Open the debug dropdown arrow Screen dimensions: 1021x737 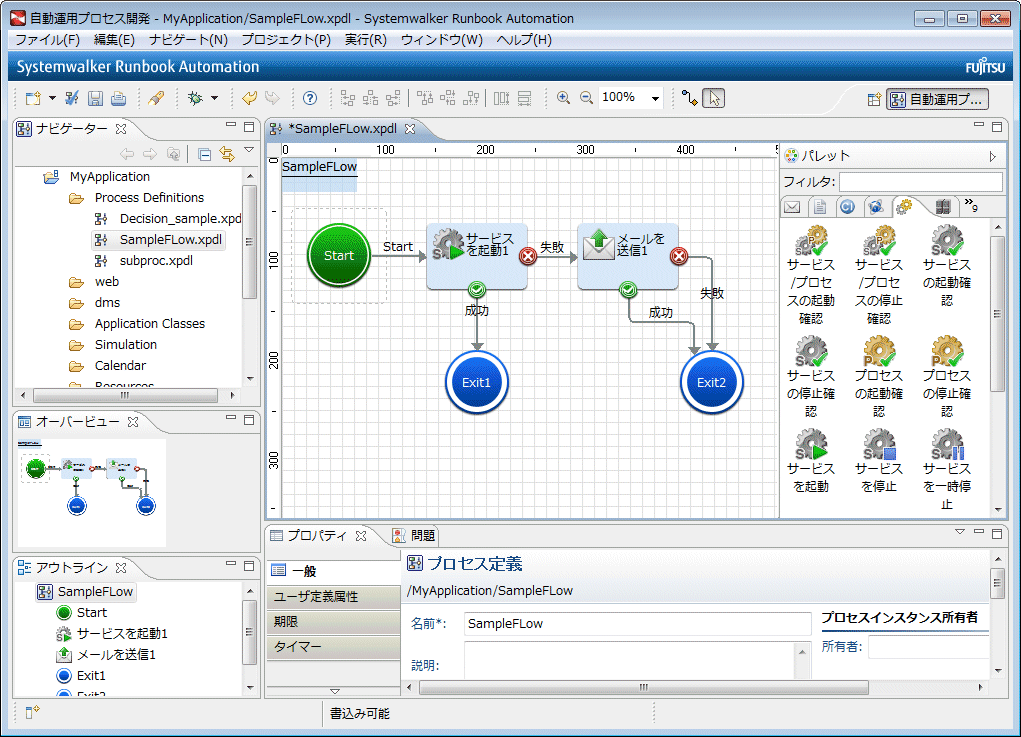pyautogui.click(x=214, y=98)
